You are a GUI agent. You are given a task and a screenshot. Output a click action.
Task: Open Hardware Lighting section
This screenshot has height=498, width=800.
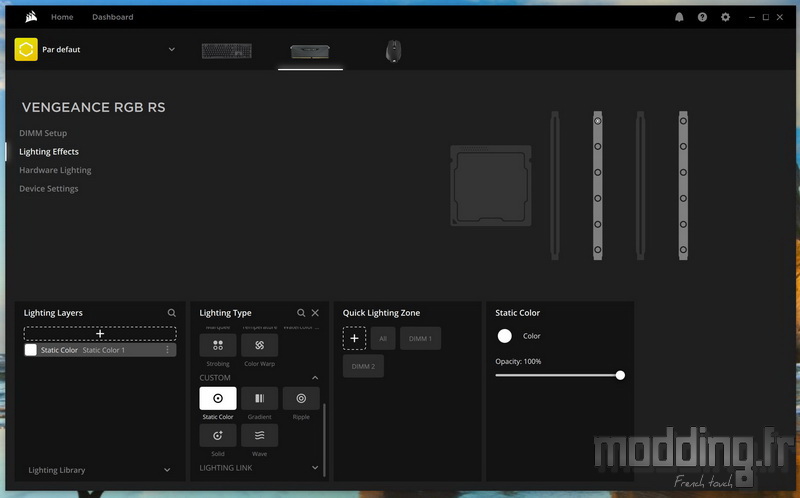(55, 170)
